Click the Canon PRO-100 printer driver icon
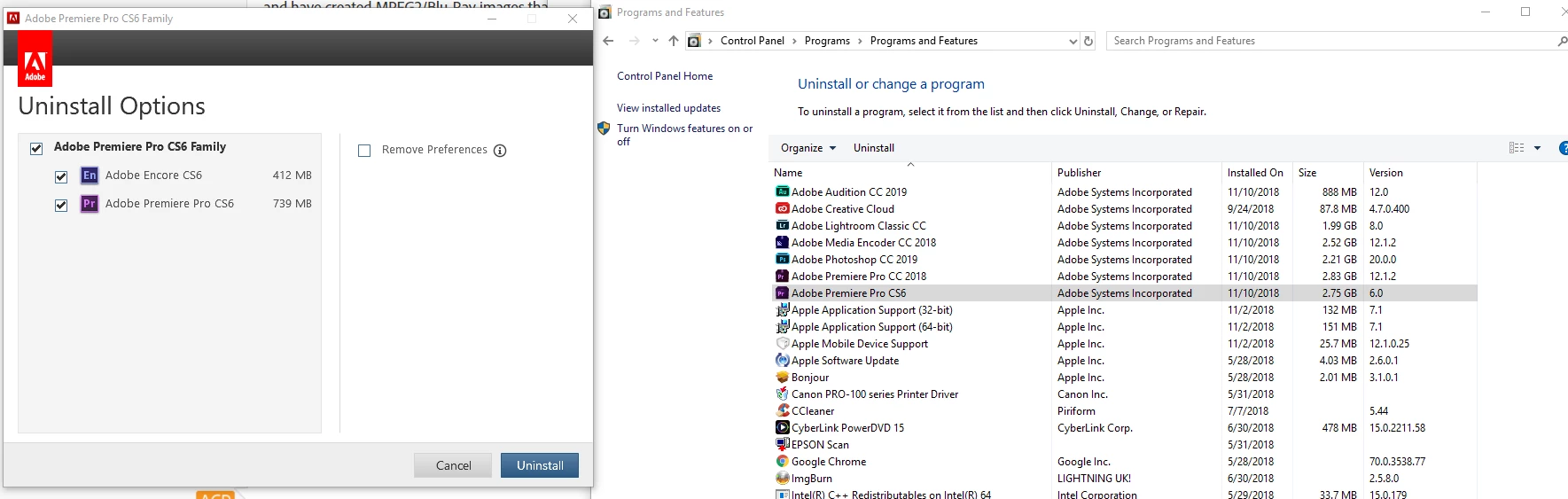Image resolution: width=1568 pixels, height=499 pixels. (x=782, y=394)
